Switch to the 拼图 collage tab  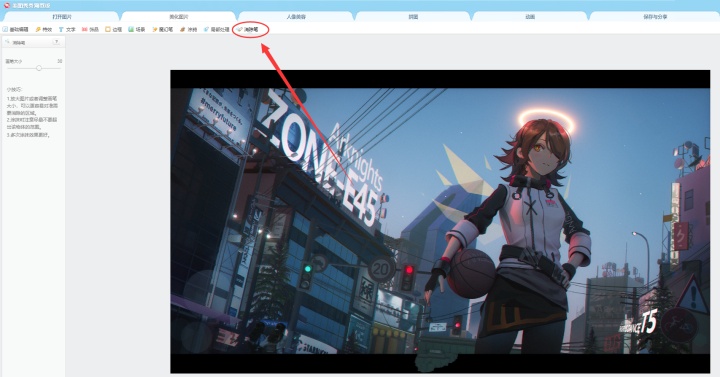[x=413, y=17]
